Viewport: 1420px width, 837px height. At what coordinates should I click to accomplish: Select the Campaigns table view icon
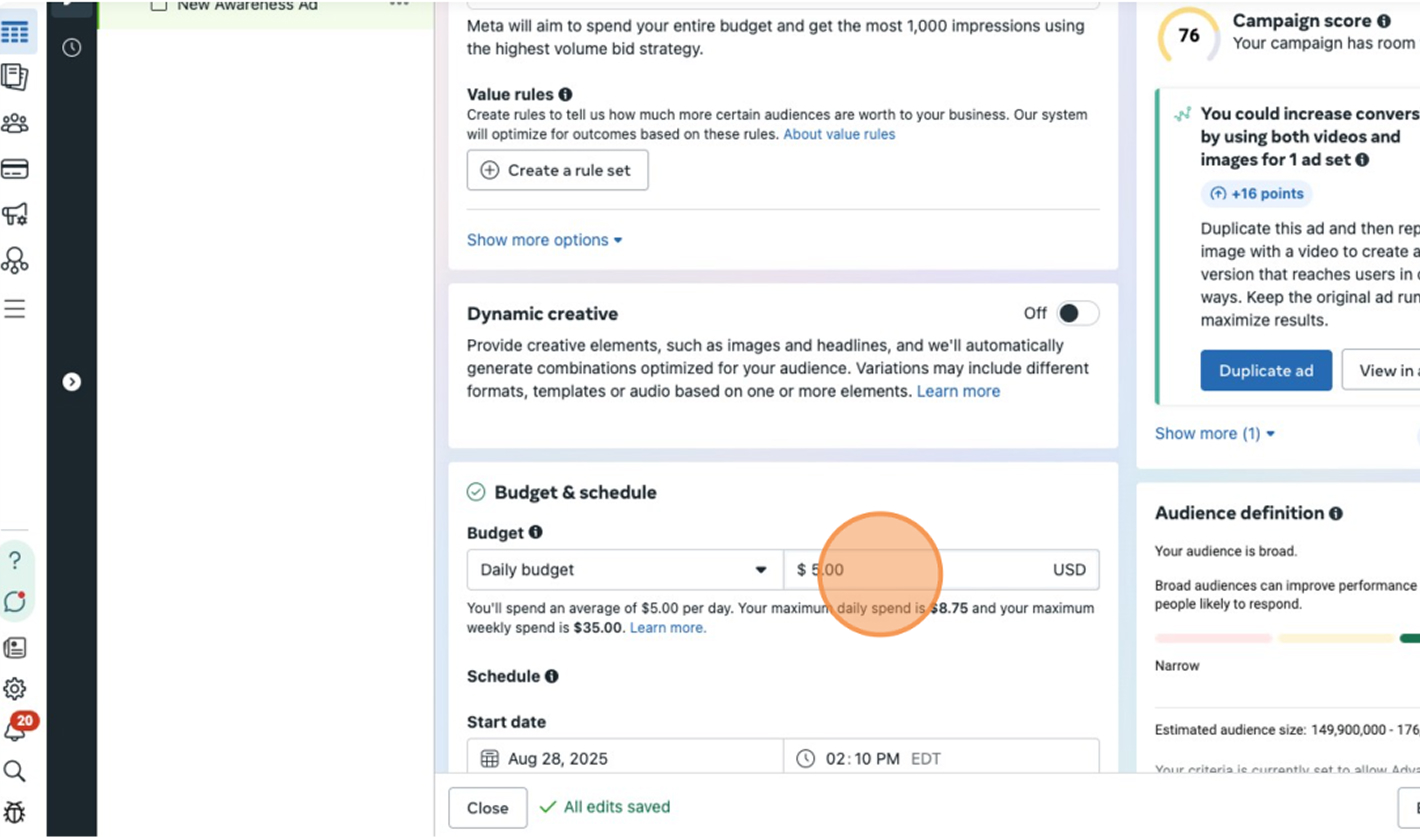15,32
